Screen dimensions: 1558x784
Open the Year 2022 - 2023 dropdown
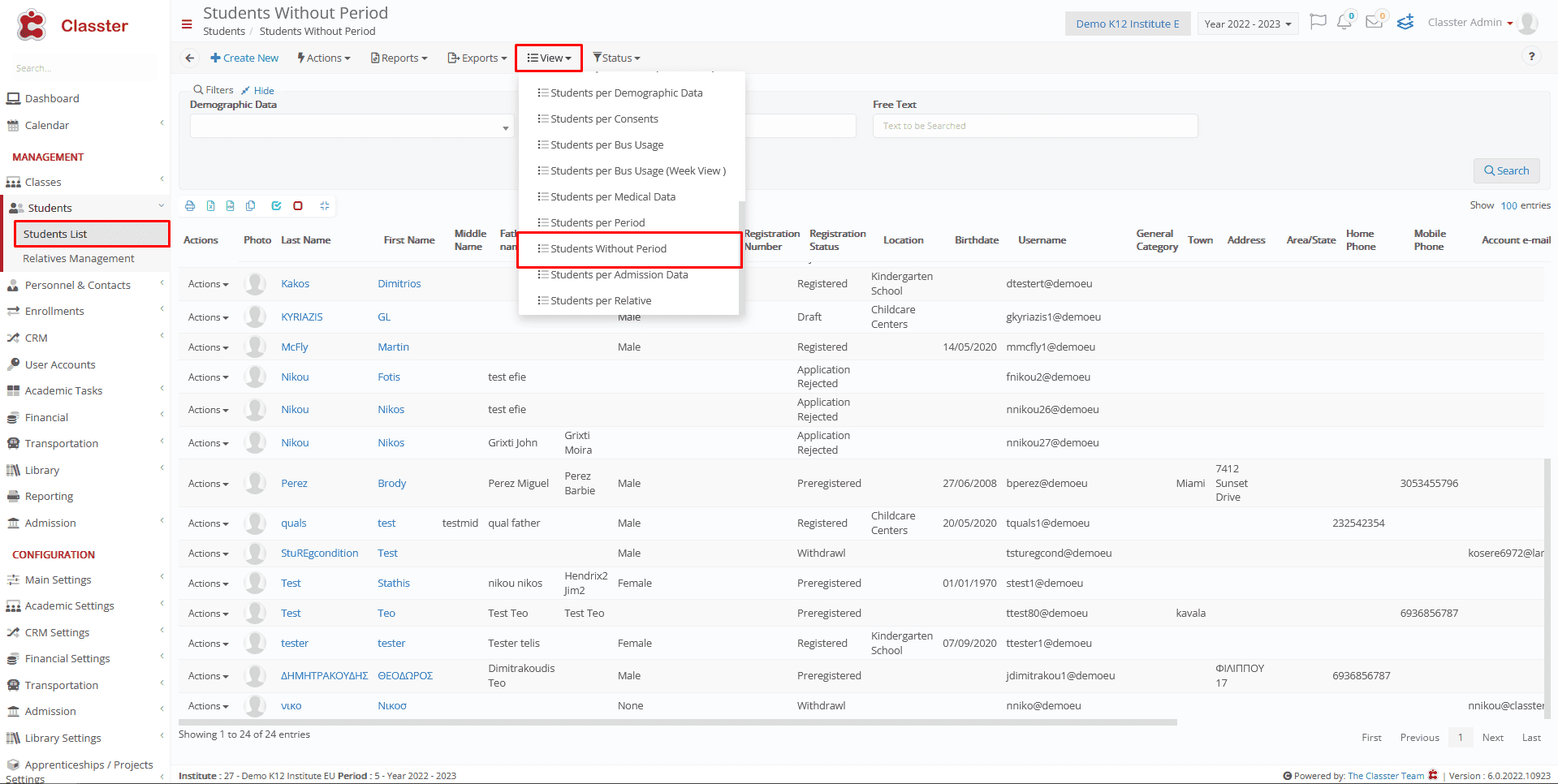tap(1248, 24)
